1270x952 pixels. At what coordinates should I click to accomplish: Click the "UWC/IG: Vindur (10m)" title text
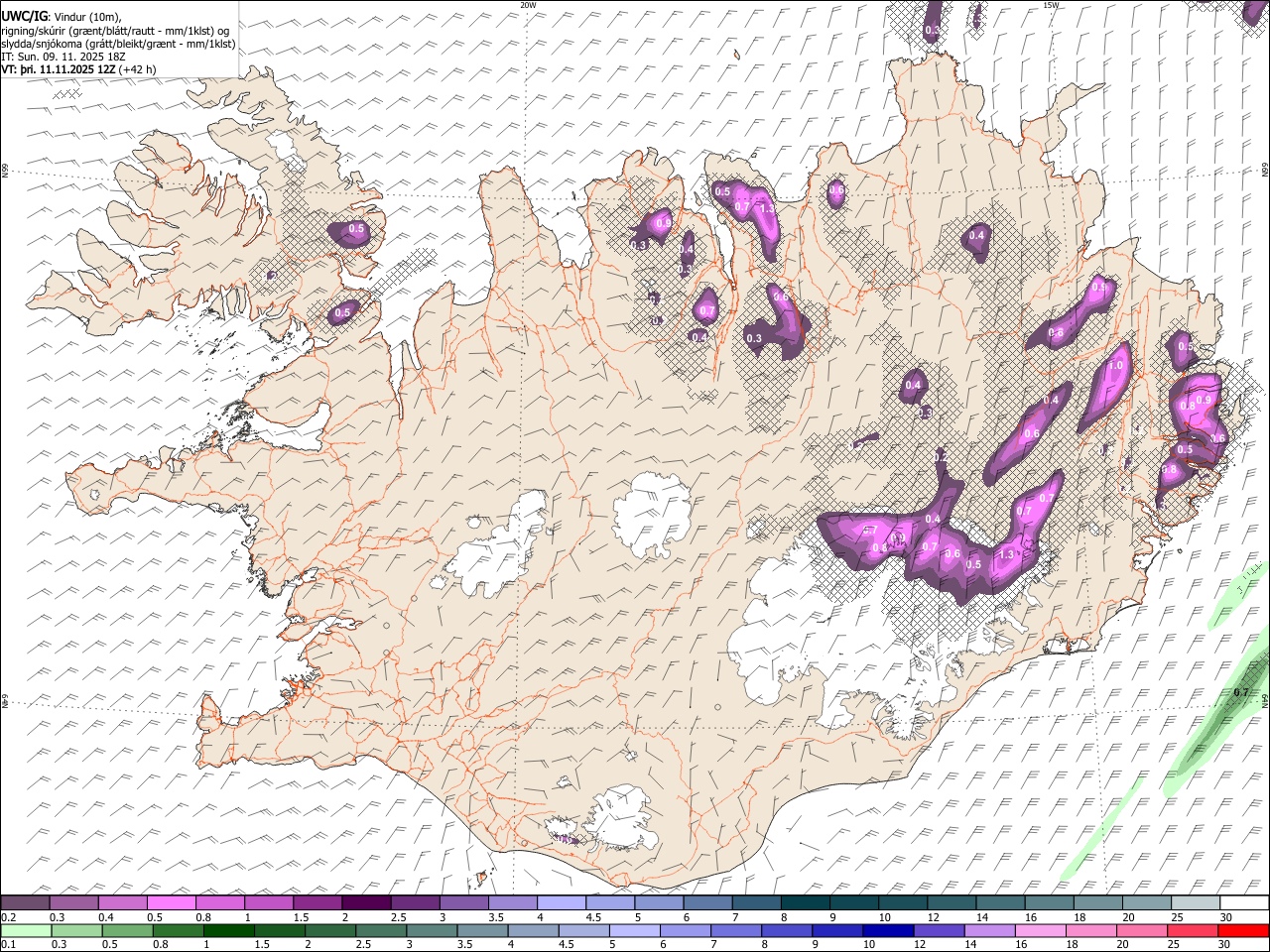(x=62, y=17)
